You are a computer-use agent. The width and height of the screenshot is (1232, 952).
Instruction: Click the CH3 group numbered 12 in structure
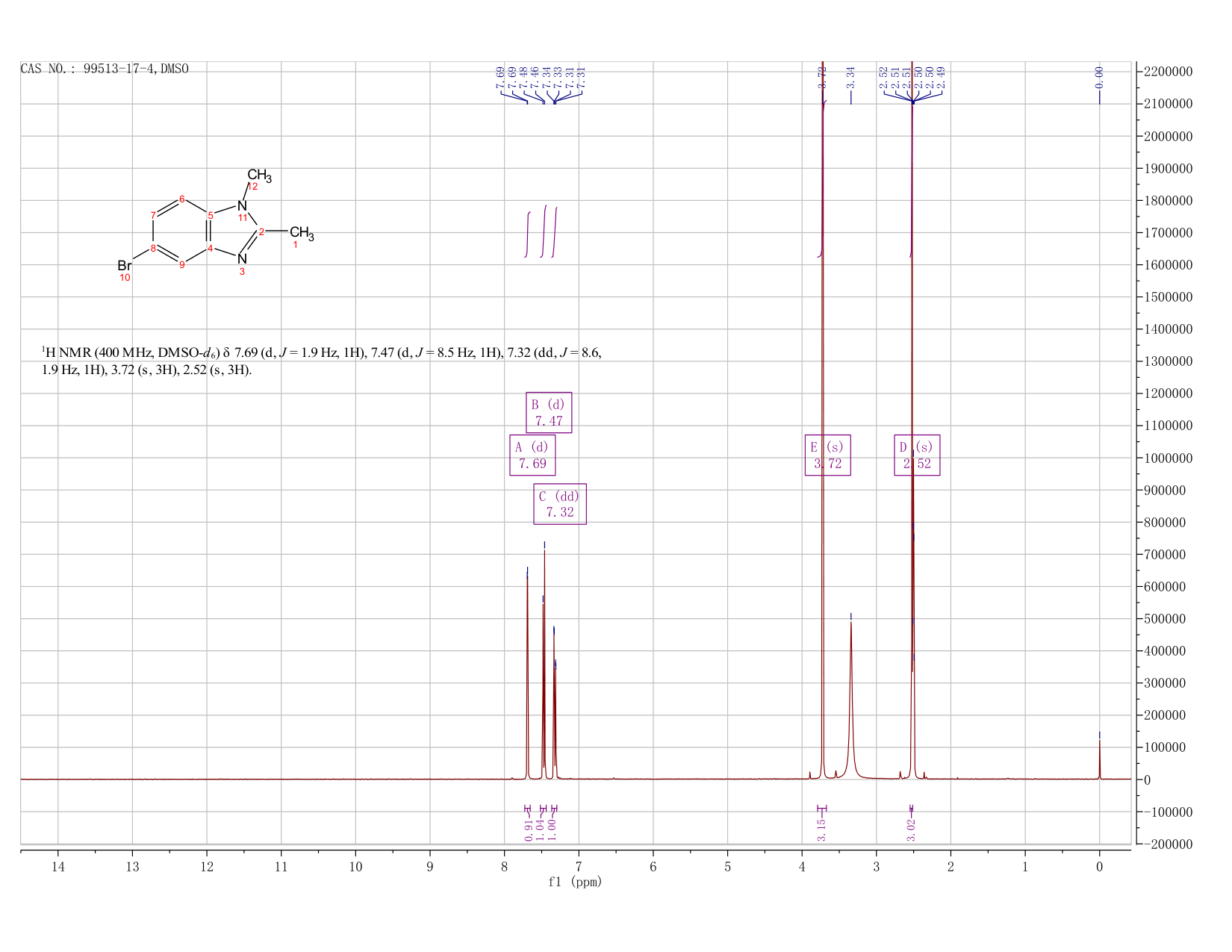[259, 176]
